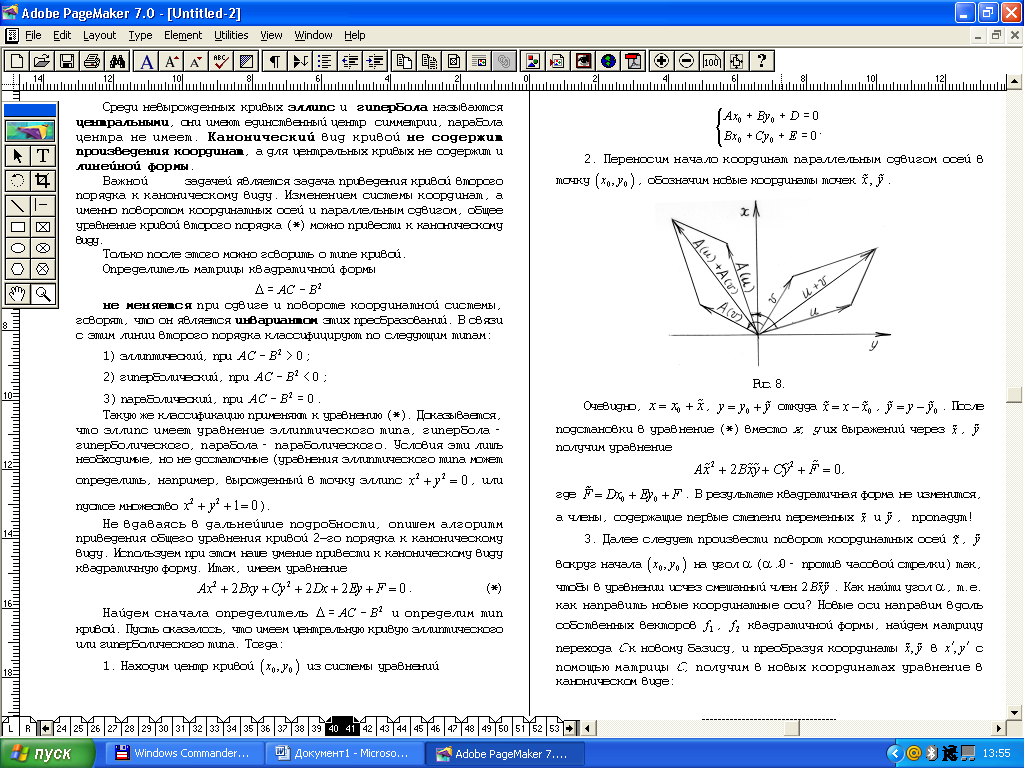Viewport: 1024px width, 768px height.
Task: Export to Adobe PDF via red icon
Action: (633, 61)
